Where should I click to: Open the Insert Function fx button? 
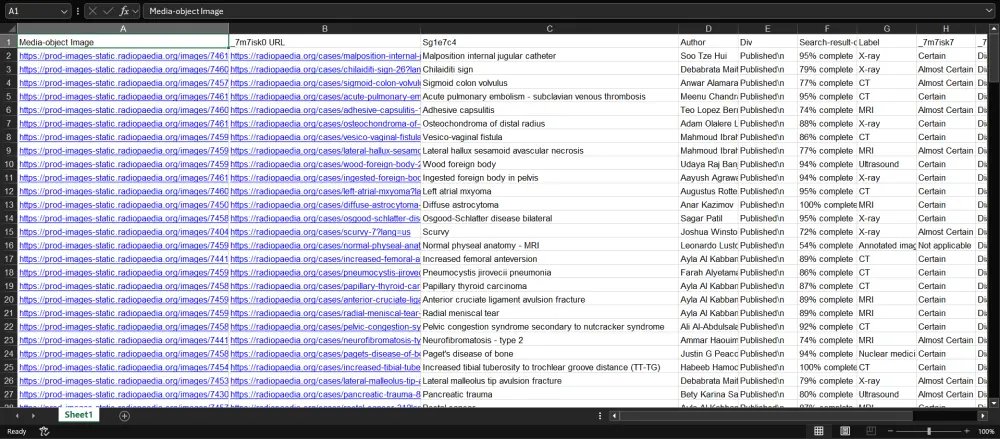click(x=124, y=11)
